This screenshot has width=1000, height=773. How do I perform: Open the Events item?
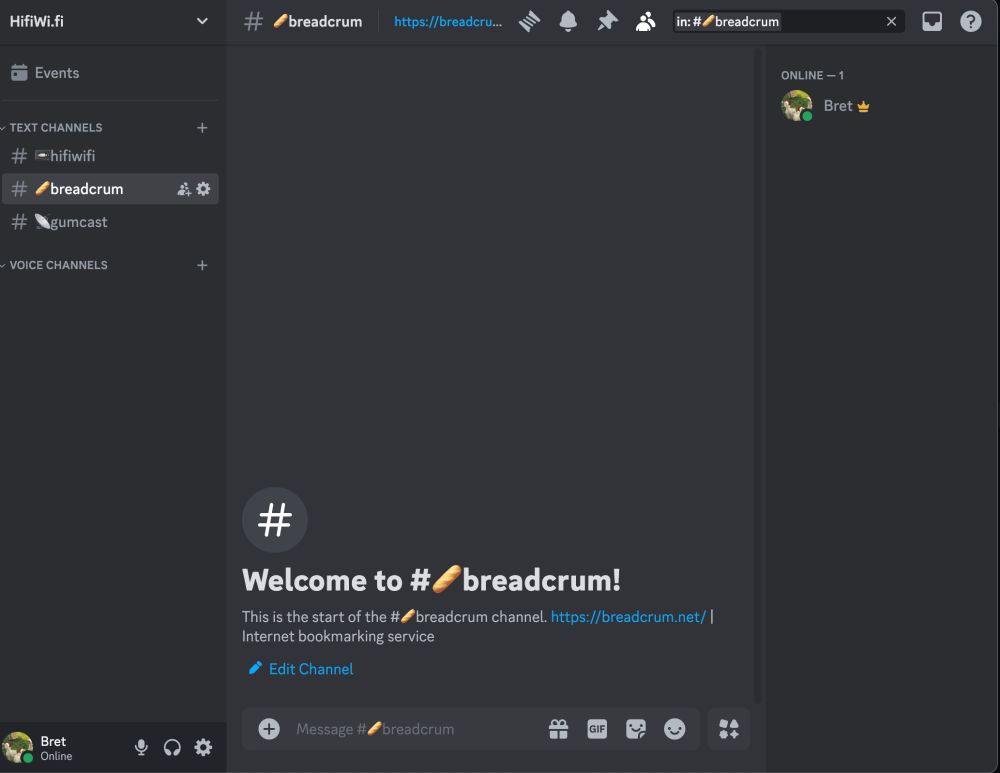(110, 73)
